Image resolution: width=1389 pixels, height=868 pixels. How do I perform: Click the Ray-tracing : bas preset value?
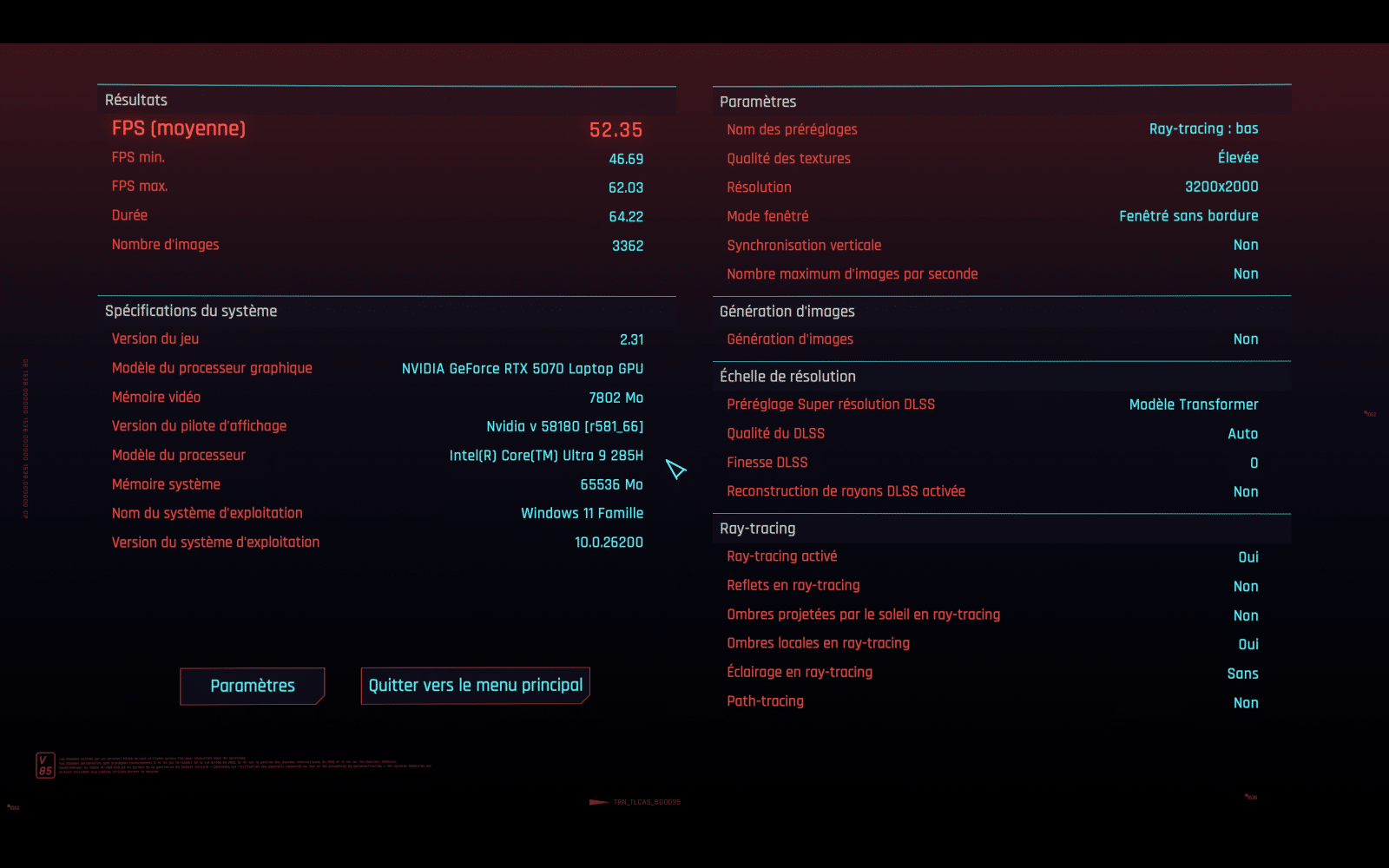click(x=1203, y=129)
